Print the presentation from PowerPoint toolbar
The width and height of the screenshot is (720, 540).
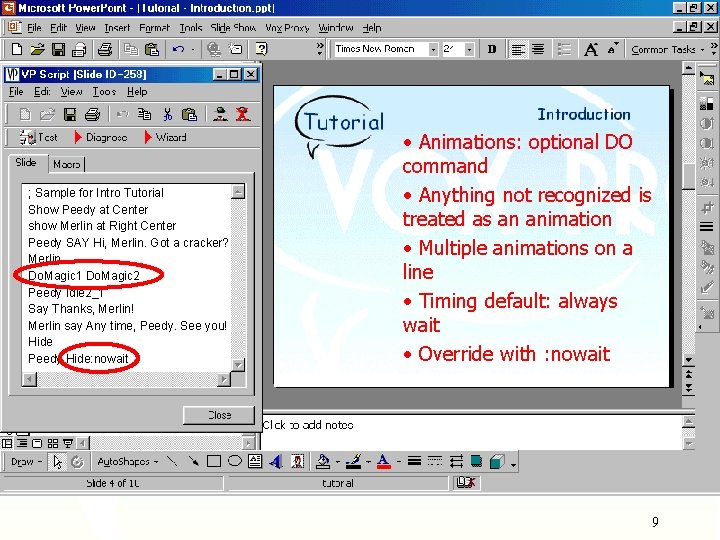point(105,49)
